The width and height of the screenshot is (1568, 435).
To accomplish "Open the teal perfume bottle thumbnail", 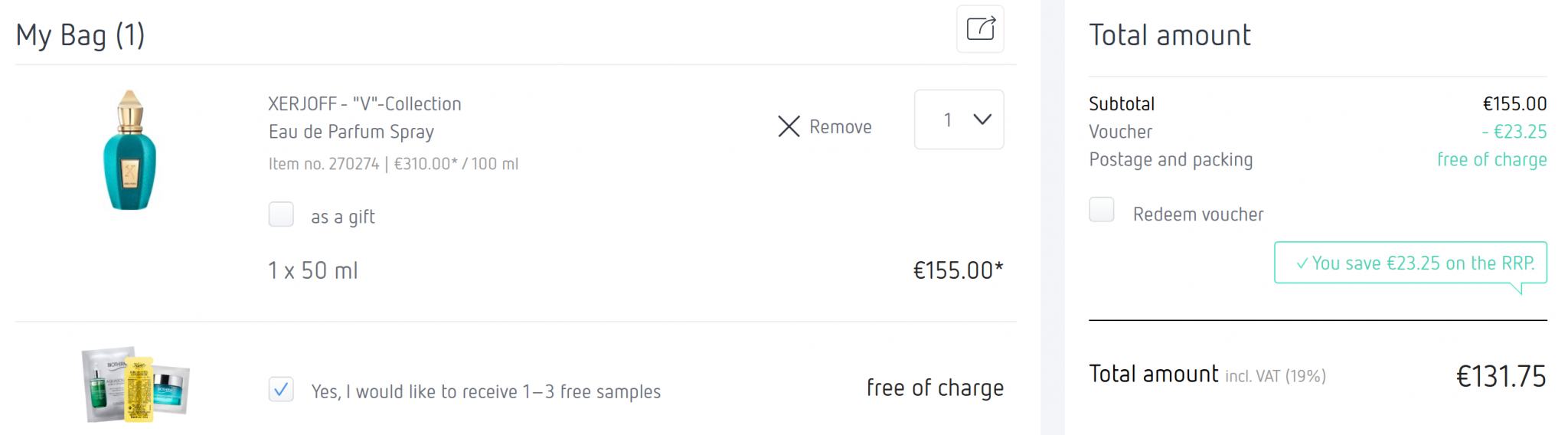I will click(x=129, y=150).
